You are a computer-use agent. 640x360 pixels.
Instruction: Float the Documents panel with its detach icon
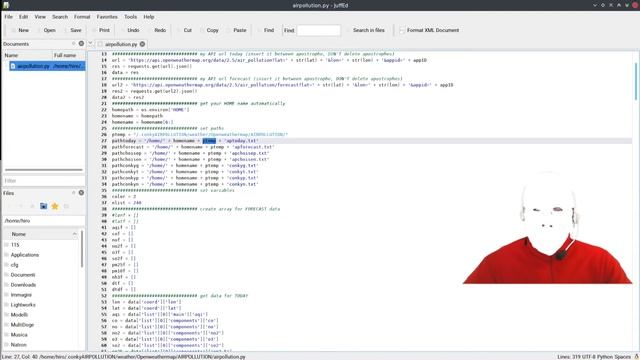[x=73, y=44]
